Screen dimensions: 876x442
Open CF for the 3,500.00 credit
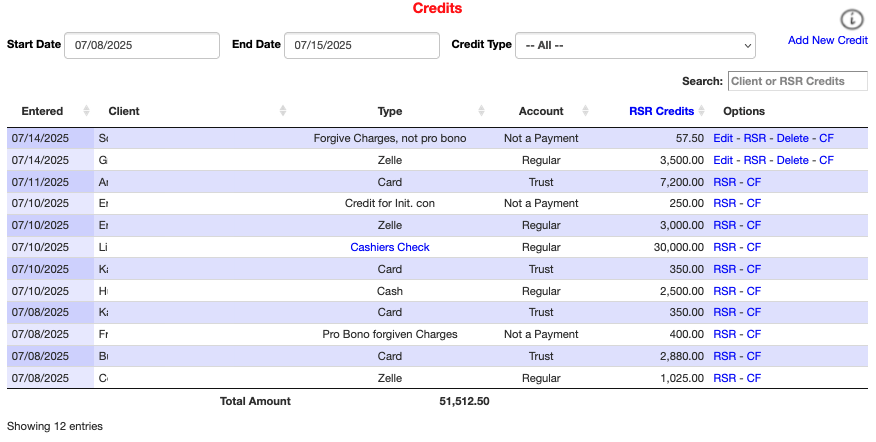tap(826, 160)
